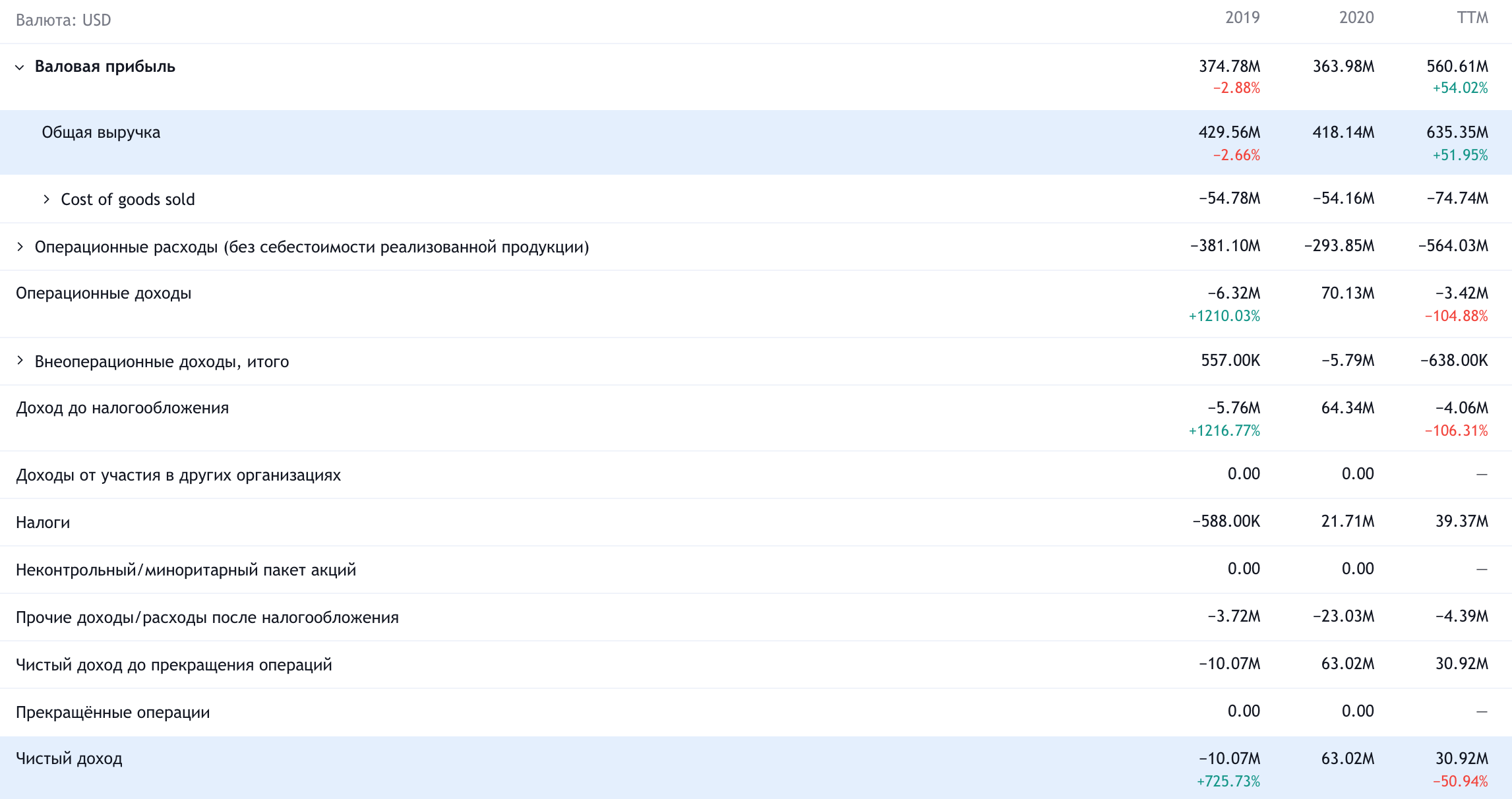The image size is (1512, 799).
Task: Click the +1216.77% change figure
Action: coord(1224,431)
